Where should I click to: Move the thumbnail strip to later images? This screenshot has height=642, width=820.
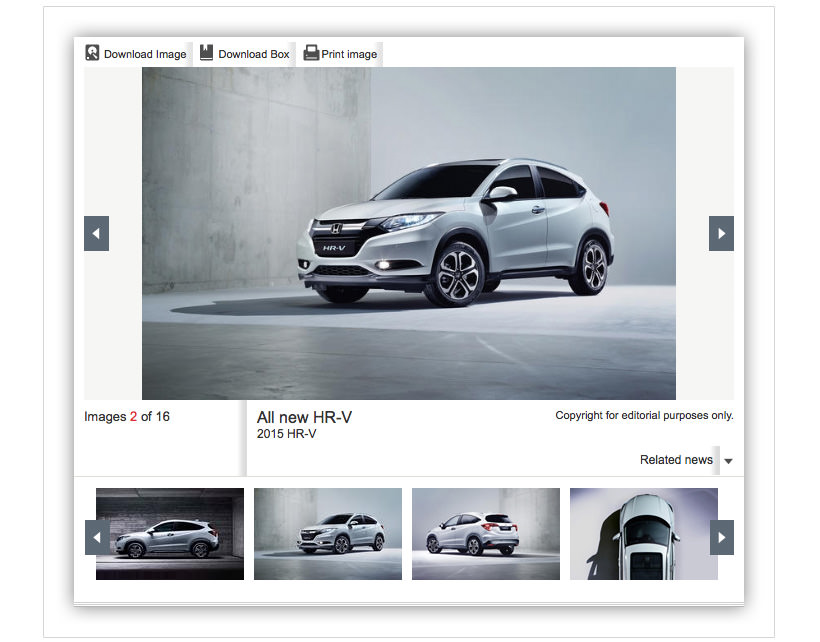click(x=722, y=537)
